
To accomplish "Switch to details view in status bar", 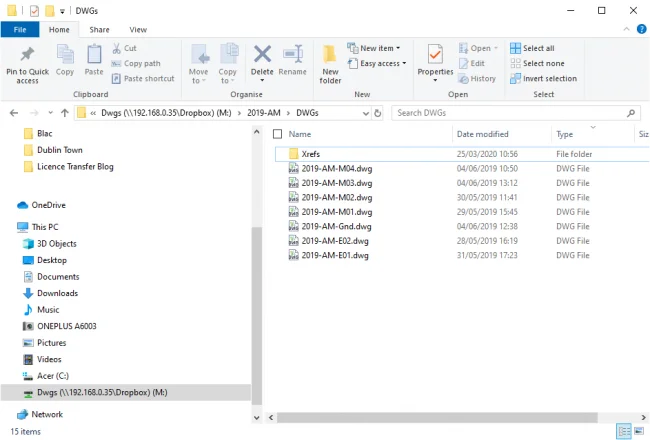I will pyautogui.click(x=624, y=431).
